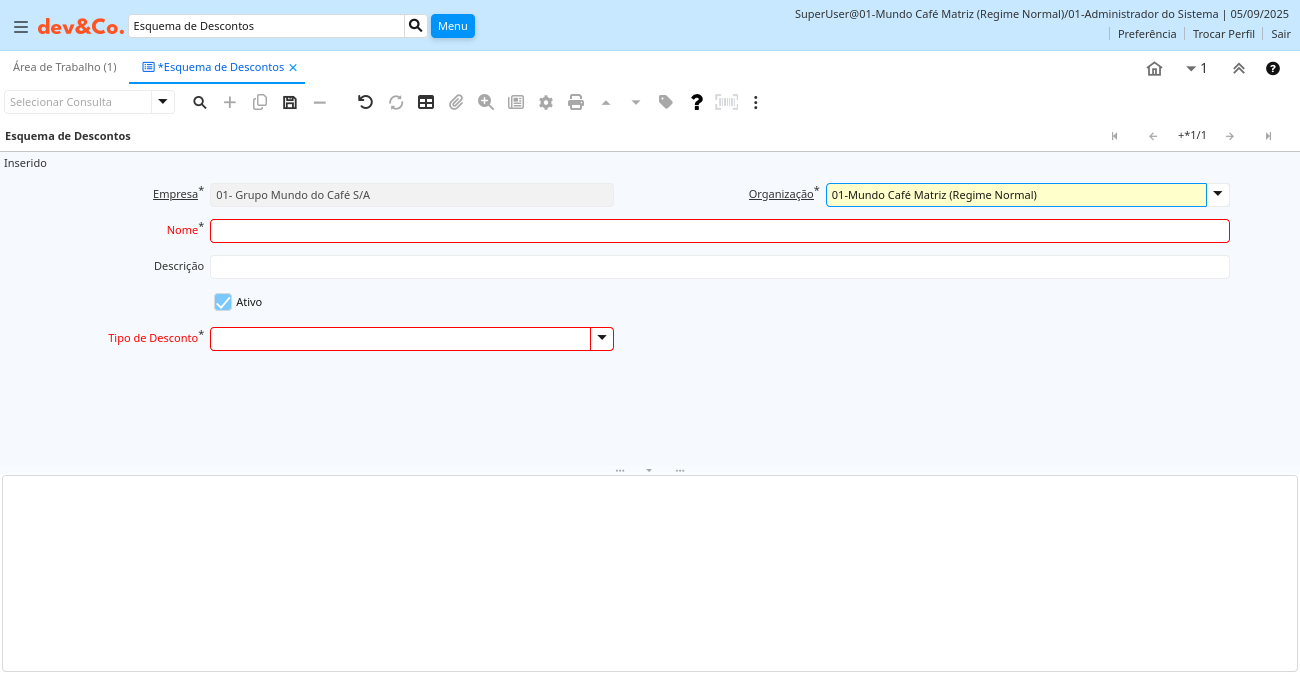
Task: Click the Descrição text field
Action: [x=719, y=267]
